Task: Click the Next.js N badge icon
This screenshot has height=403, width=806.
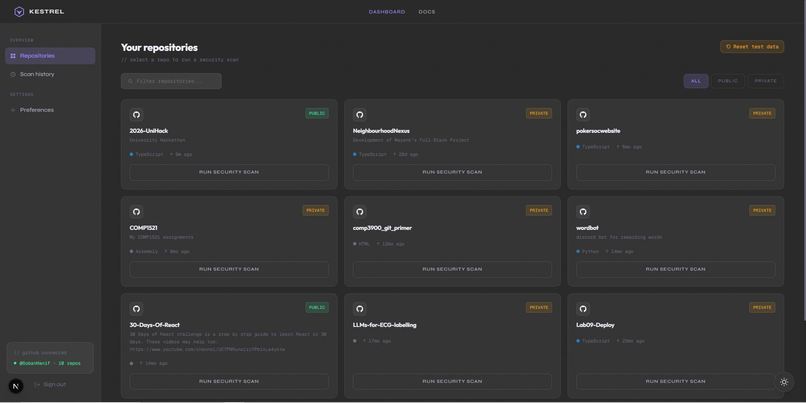Action: pyautogui.click(x=16, y=386)
